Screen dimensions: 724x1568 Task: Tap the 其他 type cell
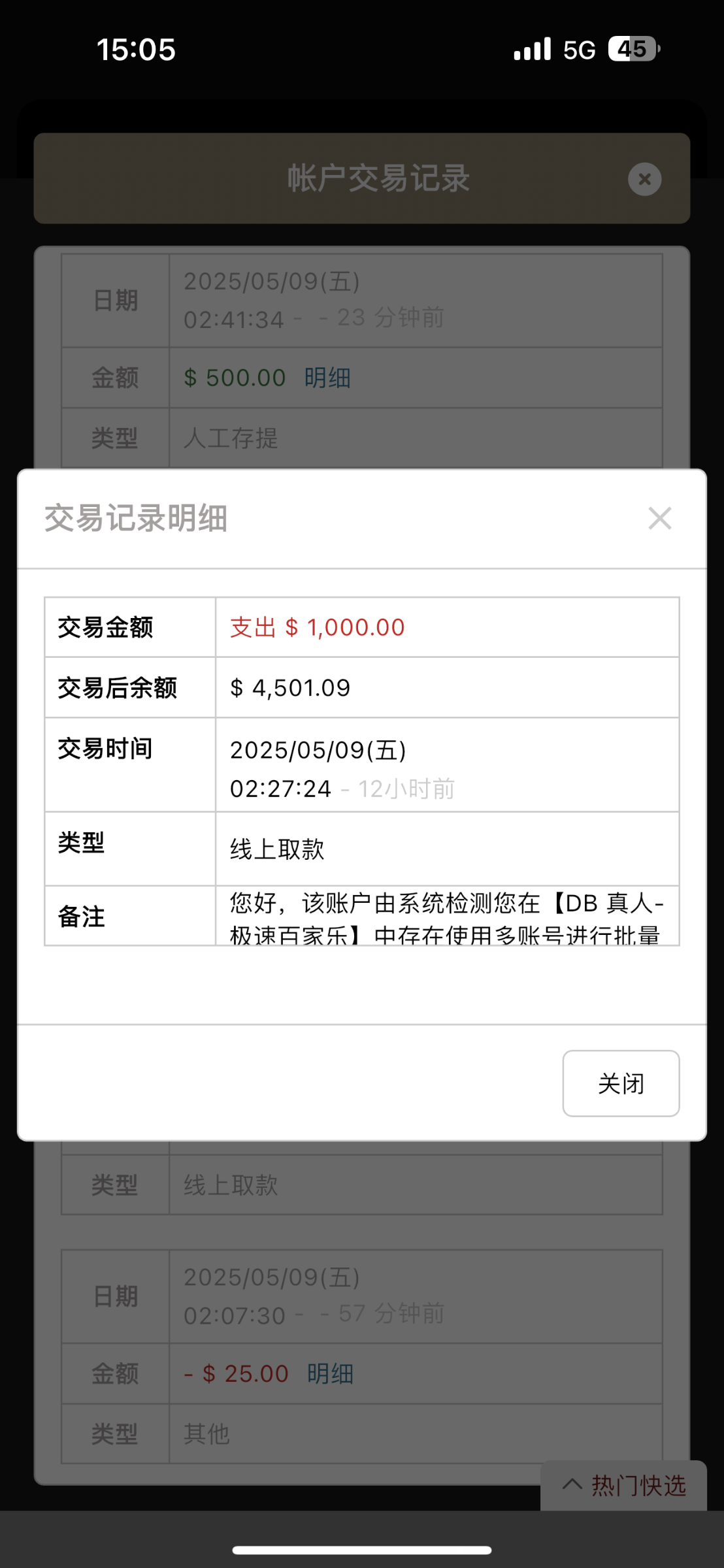(206, 1434)
